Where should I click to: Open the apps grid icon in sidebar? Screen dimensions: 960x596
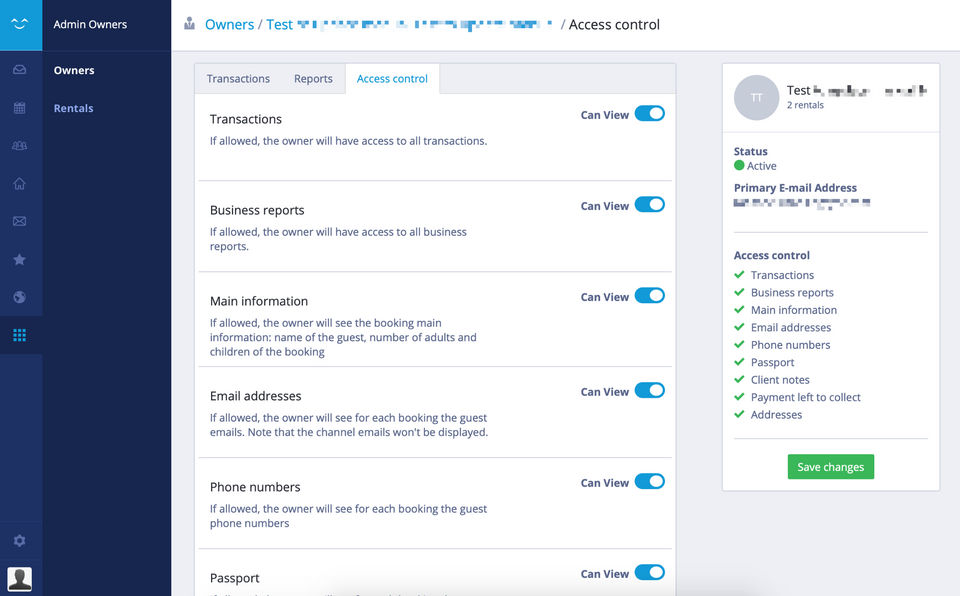(20, 335)
